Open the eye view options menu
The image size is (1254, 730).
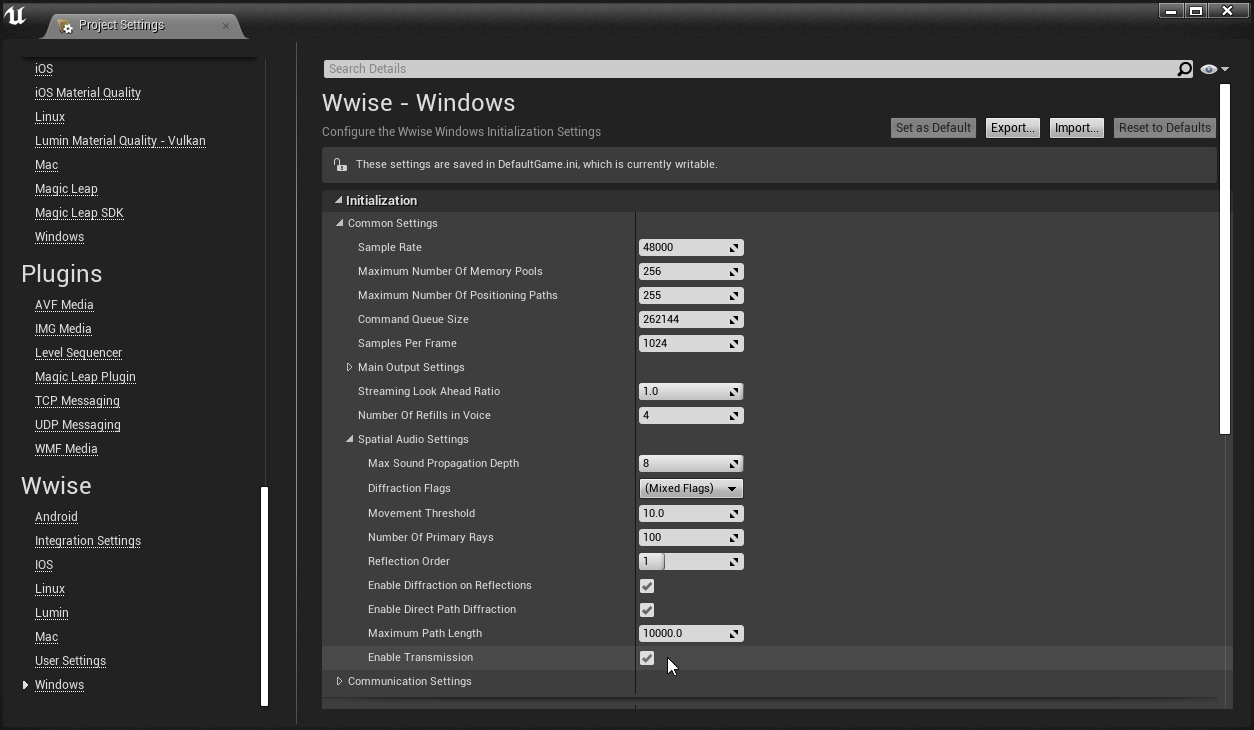[1214, 69]
